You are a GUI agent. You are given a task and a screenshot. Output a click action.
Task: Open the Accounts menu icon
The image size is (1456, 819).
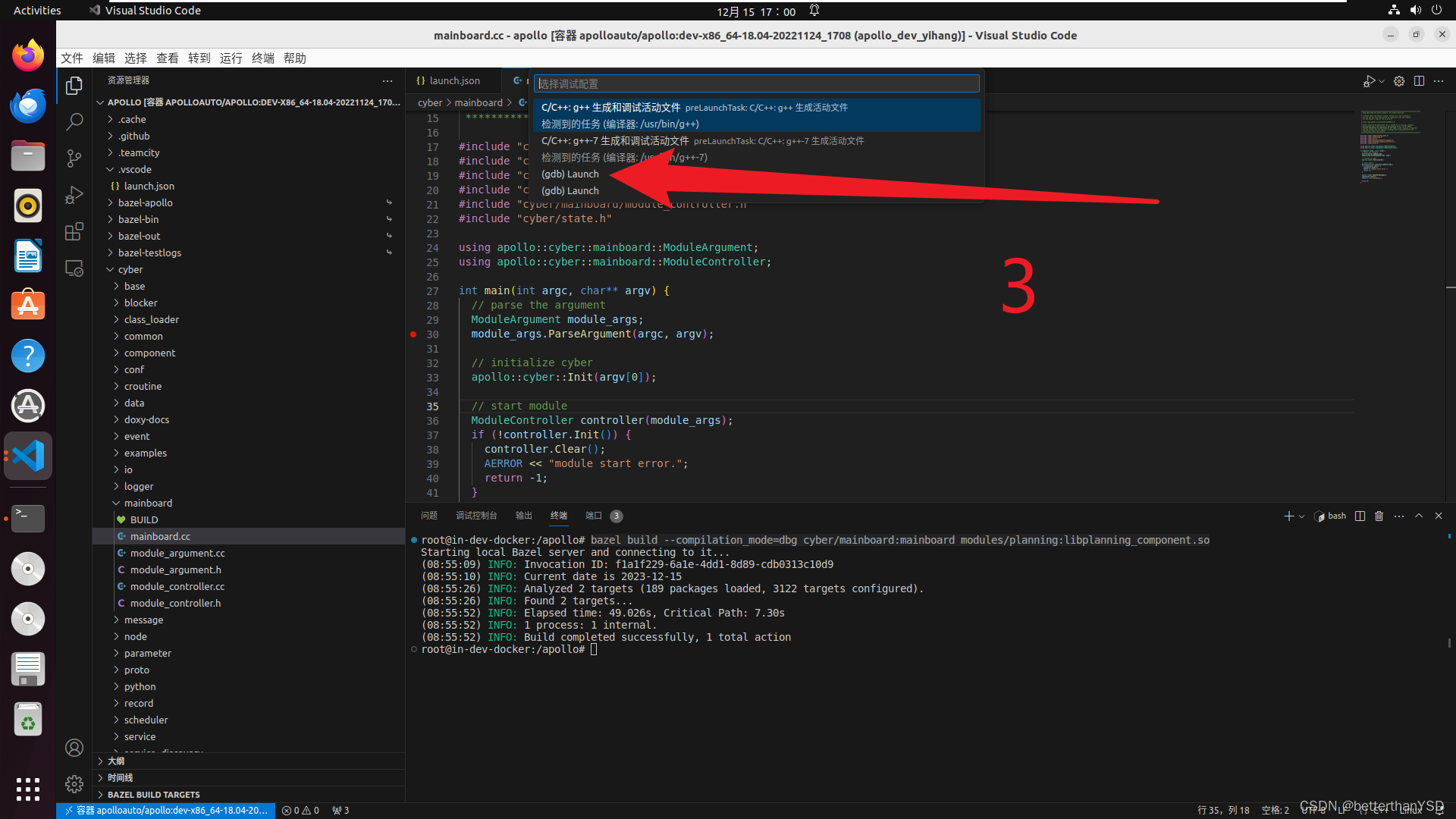pyautogui.click(x=74, y=748)
